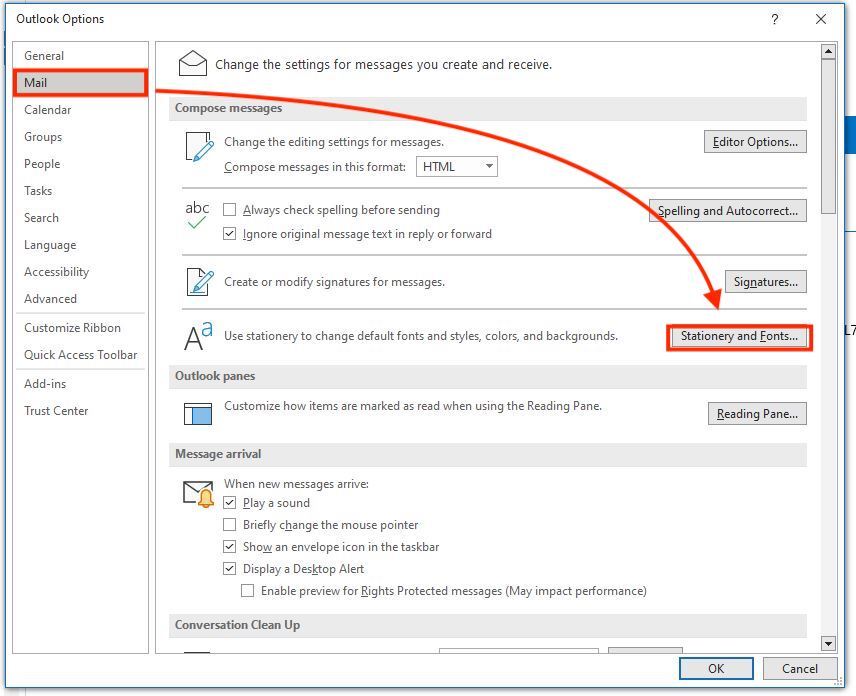Click the vertical scrollbar thumb
The width and height of the screenshot is (856, 696).
828,136
